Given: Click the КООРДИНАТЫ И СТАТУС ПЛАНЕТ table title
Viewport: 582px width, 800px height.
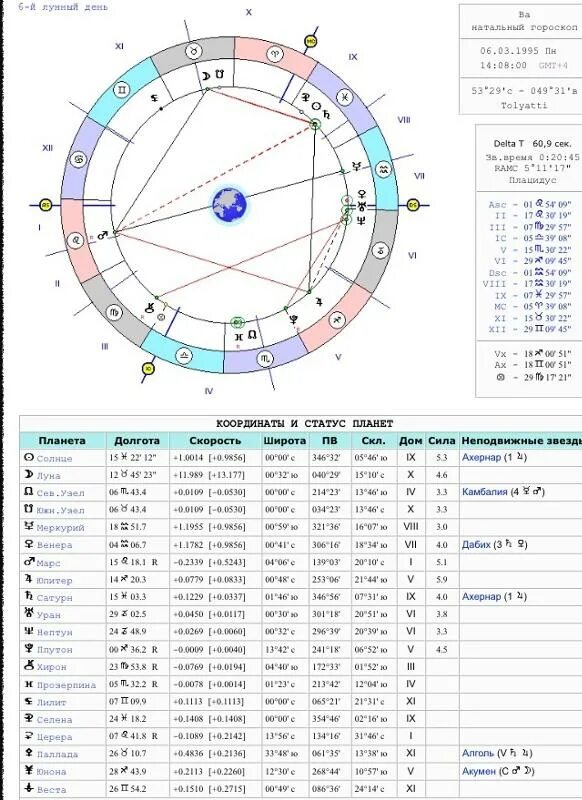Looking at the screenshot, I should point(305,423).
